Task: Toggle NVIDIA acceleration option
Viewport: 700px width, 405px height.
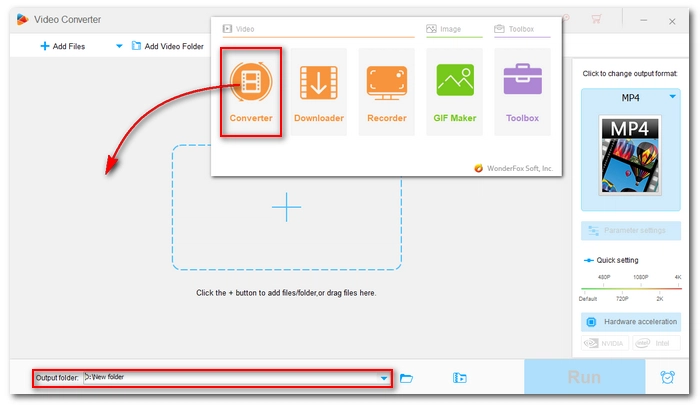Action: (x=604, y=343)
